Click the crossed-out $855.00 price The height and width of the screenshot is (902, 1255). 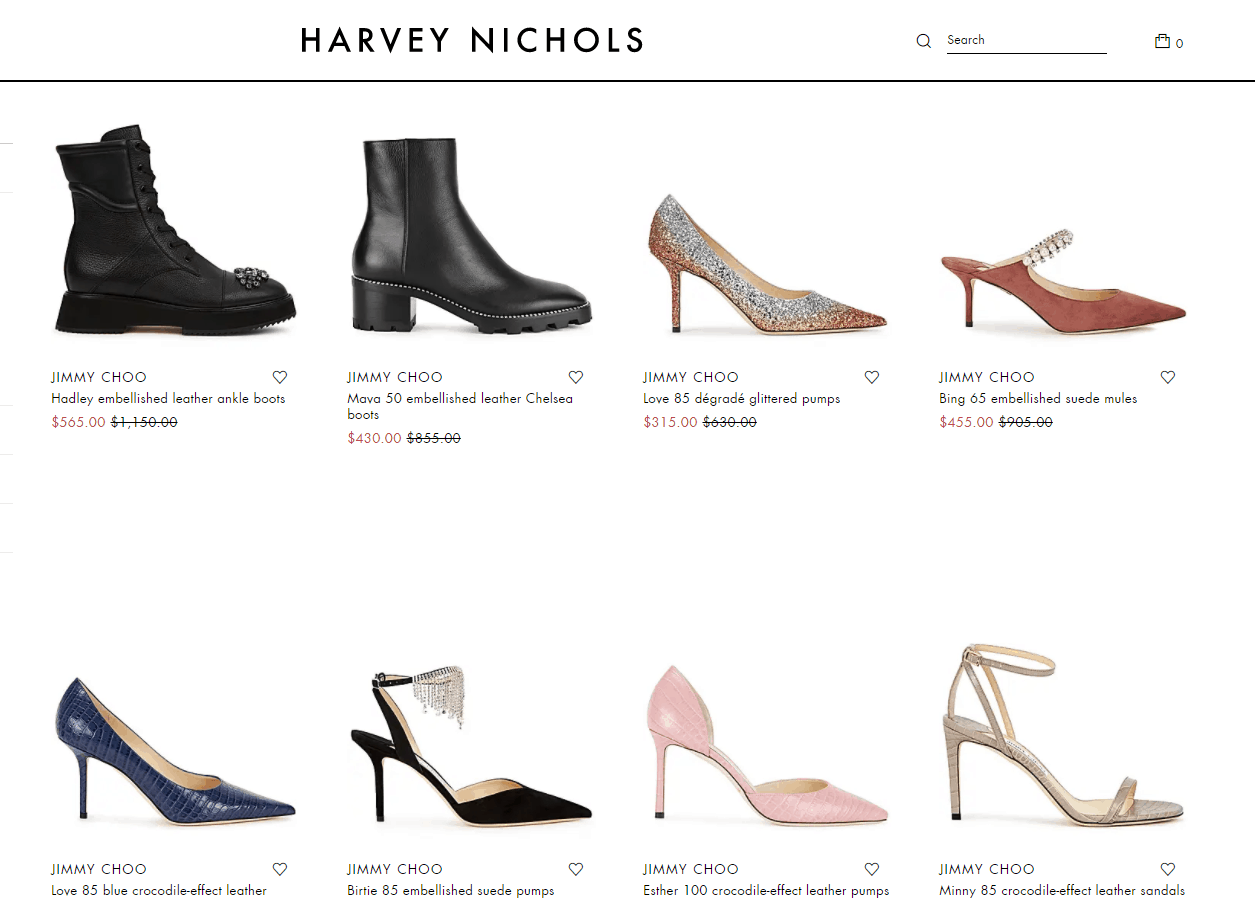[x=434, y=438]
